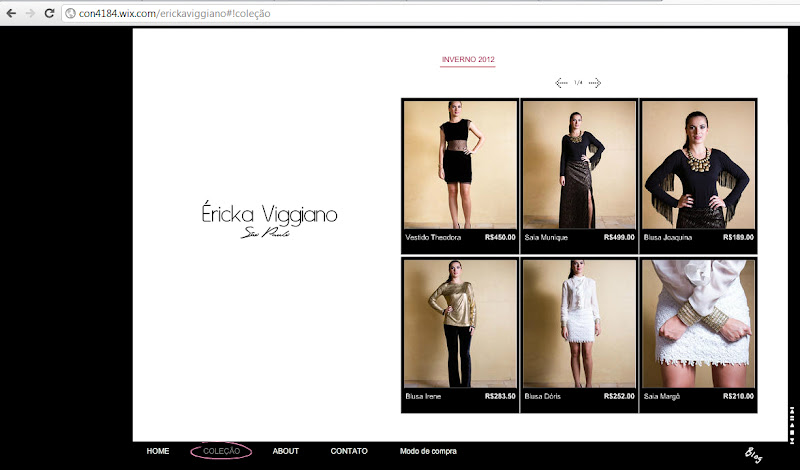Click the R$450.00 price
This screenshot has height=470, width=800.
click(500, 237)
